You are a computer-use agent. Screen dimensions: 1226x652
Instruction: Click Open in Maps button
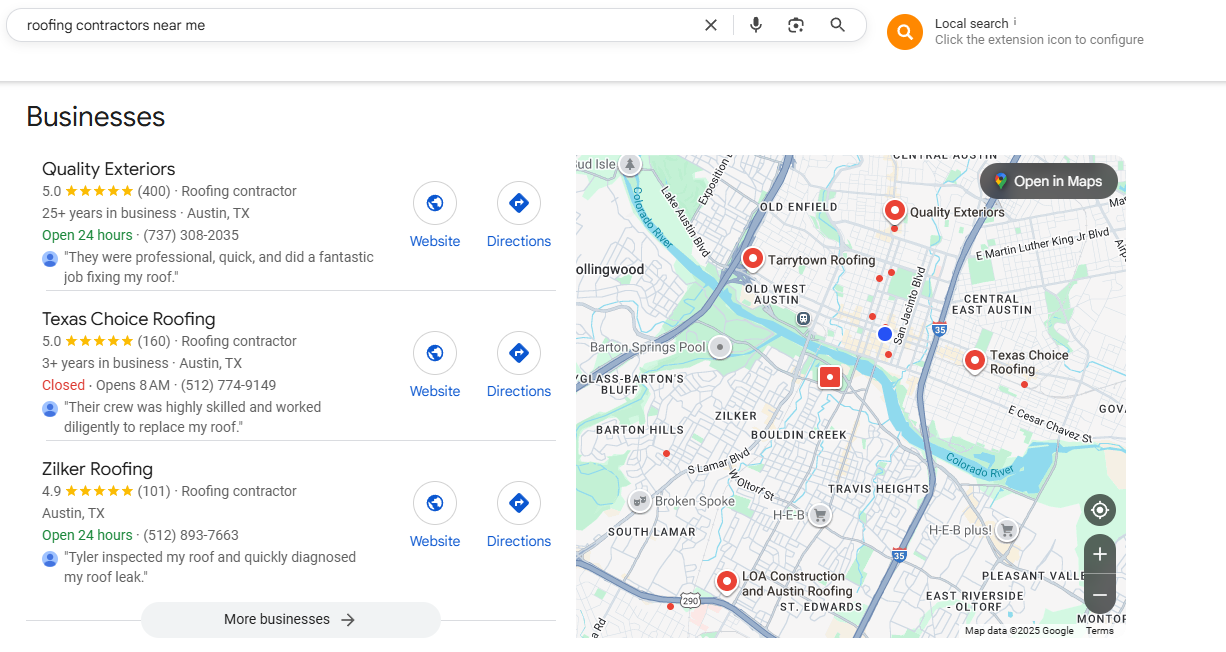click(x=1048, y=181)
